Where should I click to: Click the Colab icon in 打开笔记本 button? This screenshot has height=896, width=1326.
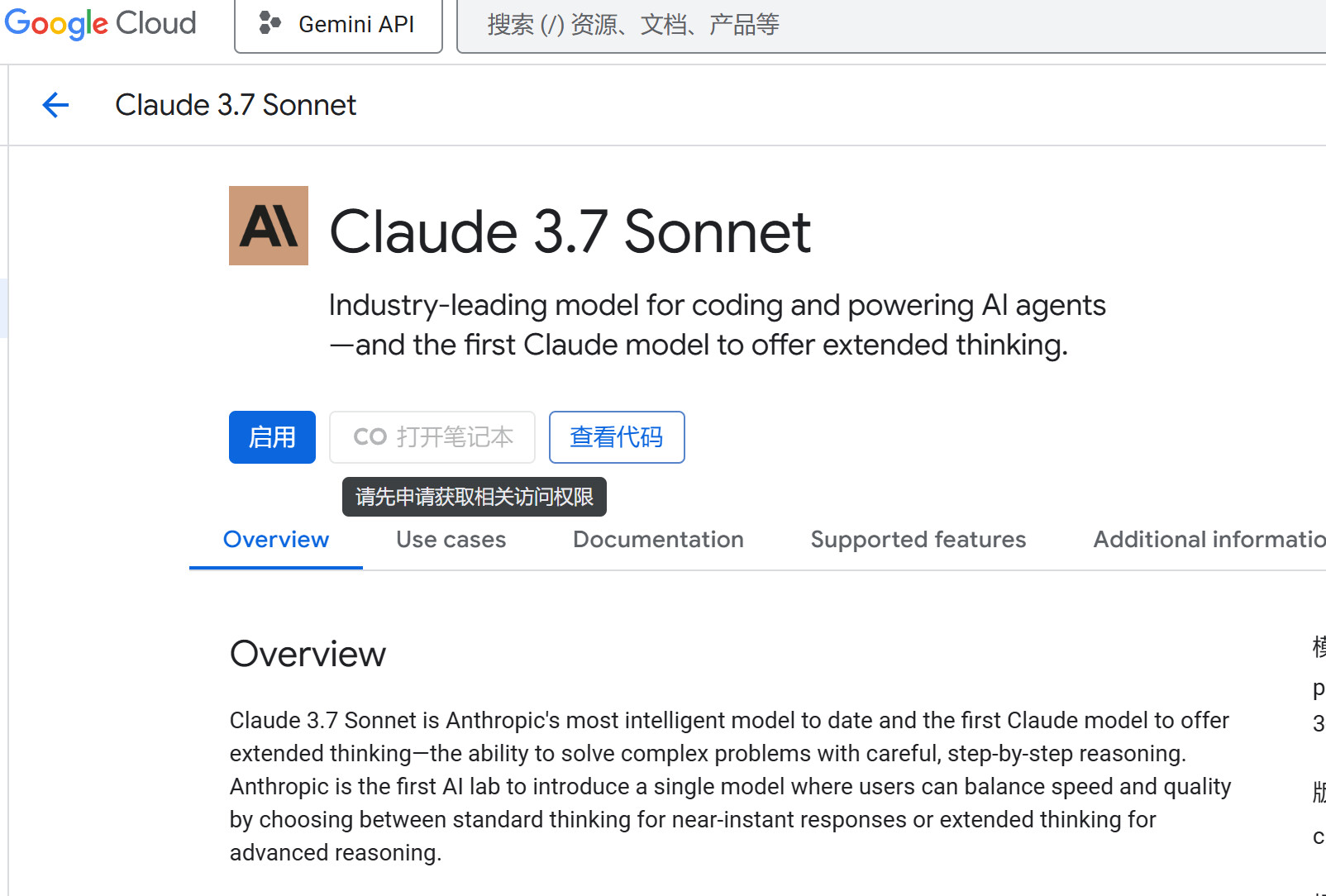click(x=370, y=437)
